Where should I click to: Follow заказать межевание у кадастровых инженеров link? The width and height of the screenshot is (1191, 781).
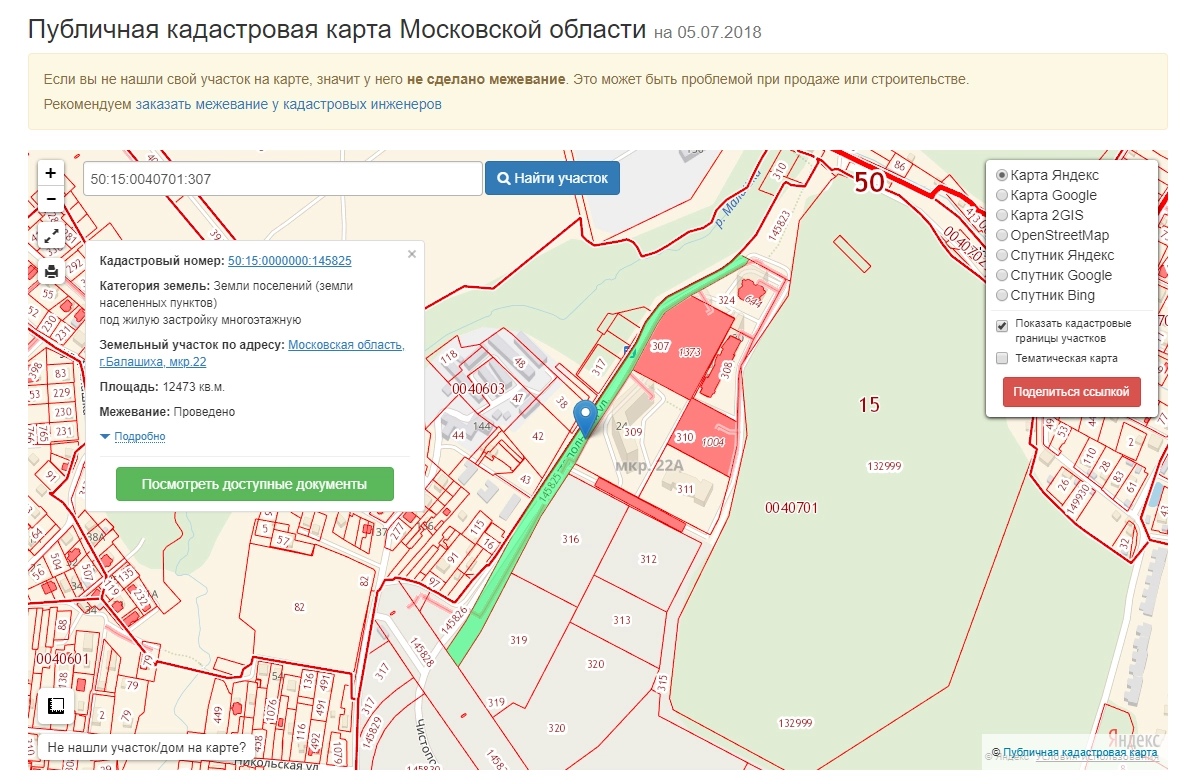(288, 104)
